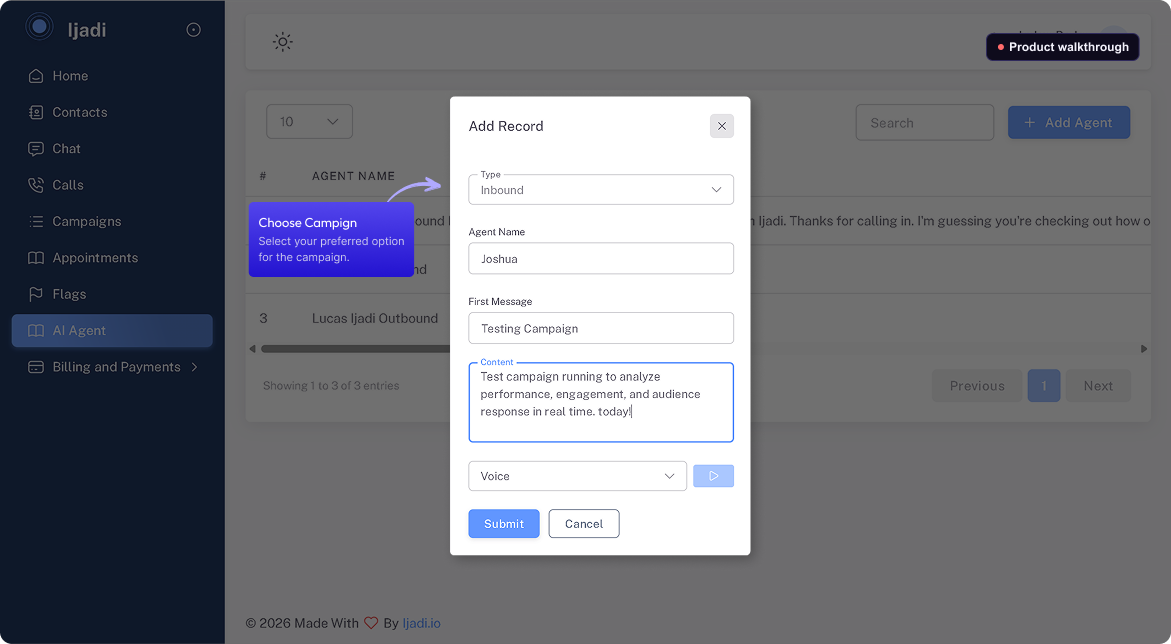The width and height of the screenshot is (1171, 644).
Task: Click the sidebar collapse circle icon
Action: click(x=193, y=30)
